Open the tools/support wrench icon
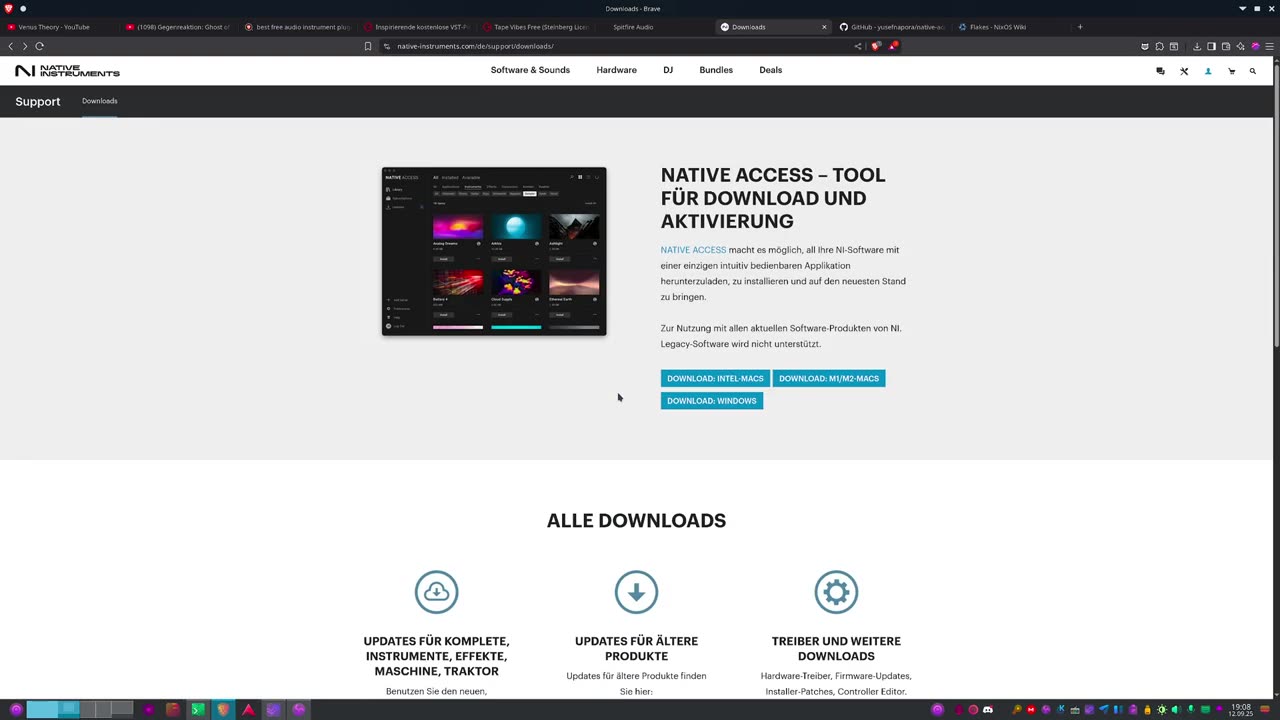 click(1184, 71)
